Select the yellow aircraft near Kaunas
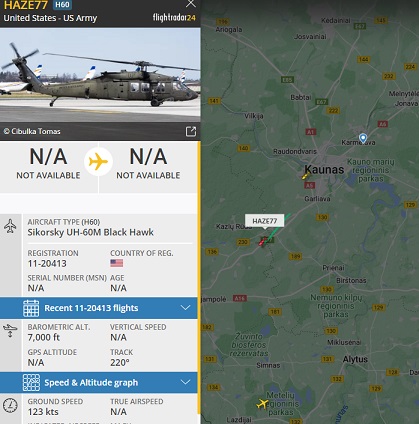Image resolution: width=419 pixels, height=424 pixels. 306,176
